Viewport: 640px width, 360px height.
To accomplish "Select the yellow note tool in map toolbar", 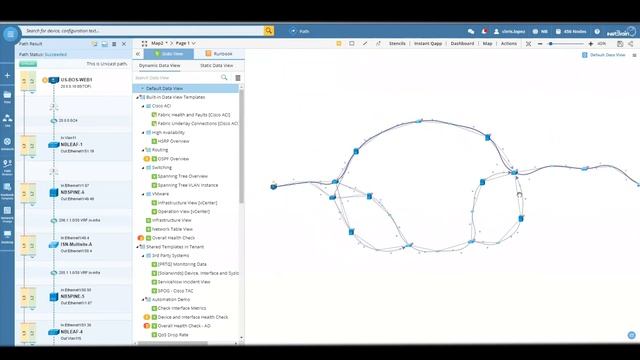I will click(339, 43).
